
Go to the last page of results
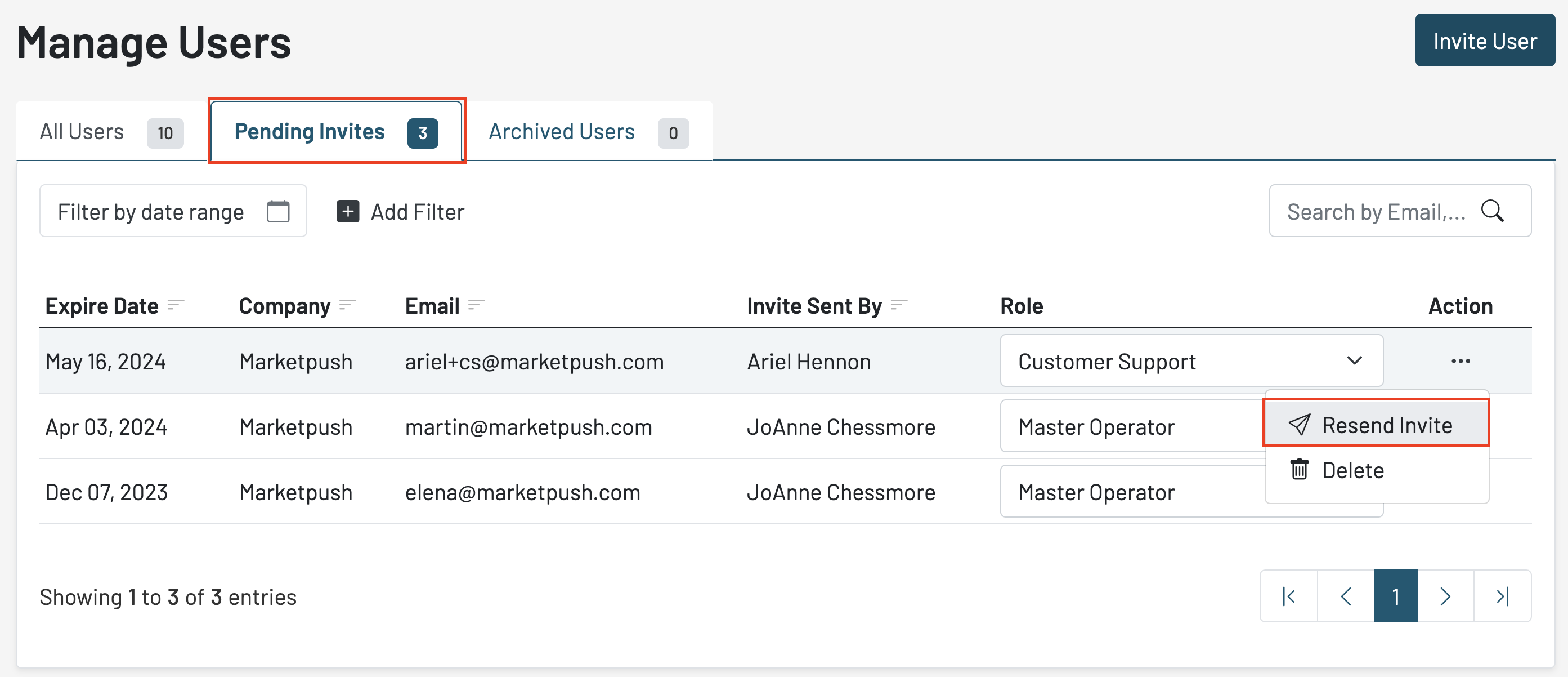pos(1502,596)
